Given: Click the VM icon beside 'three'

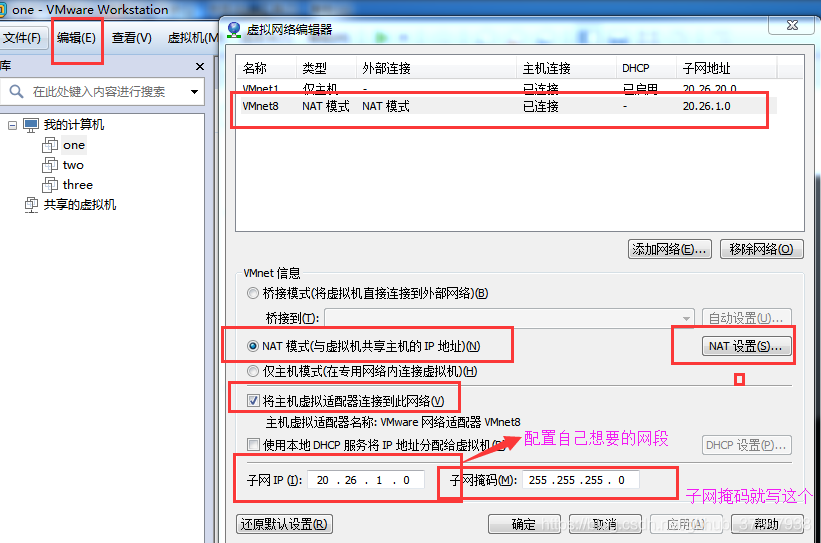Looking at the screenshot, I should [50, 185].
